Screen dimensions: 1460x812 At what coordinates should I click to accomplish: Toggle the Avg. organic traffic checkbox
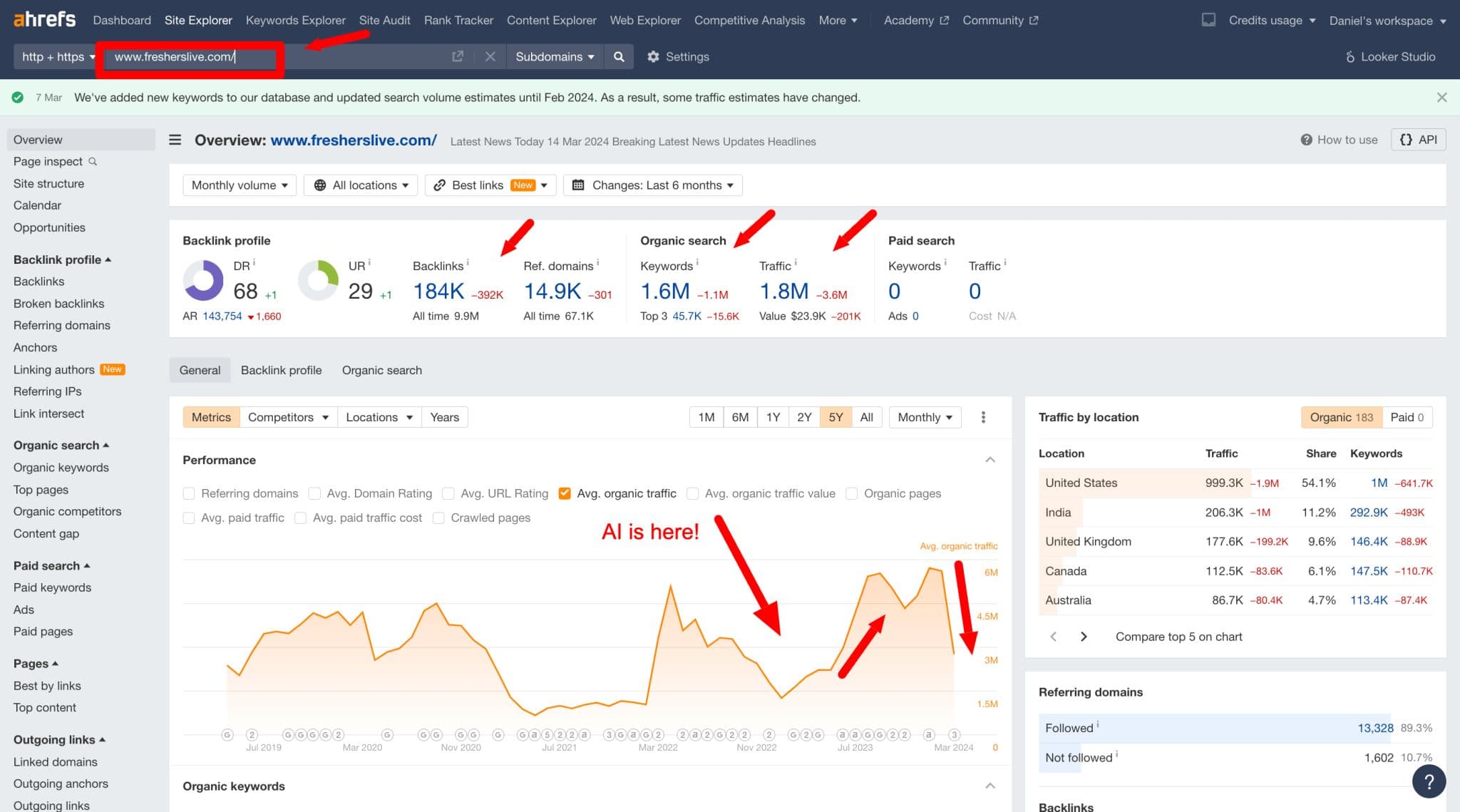564,493
